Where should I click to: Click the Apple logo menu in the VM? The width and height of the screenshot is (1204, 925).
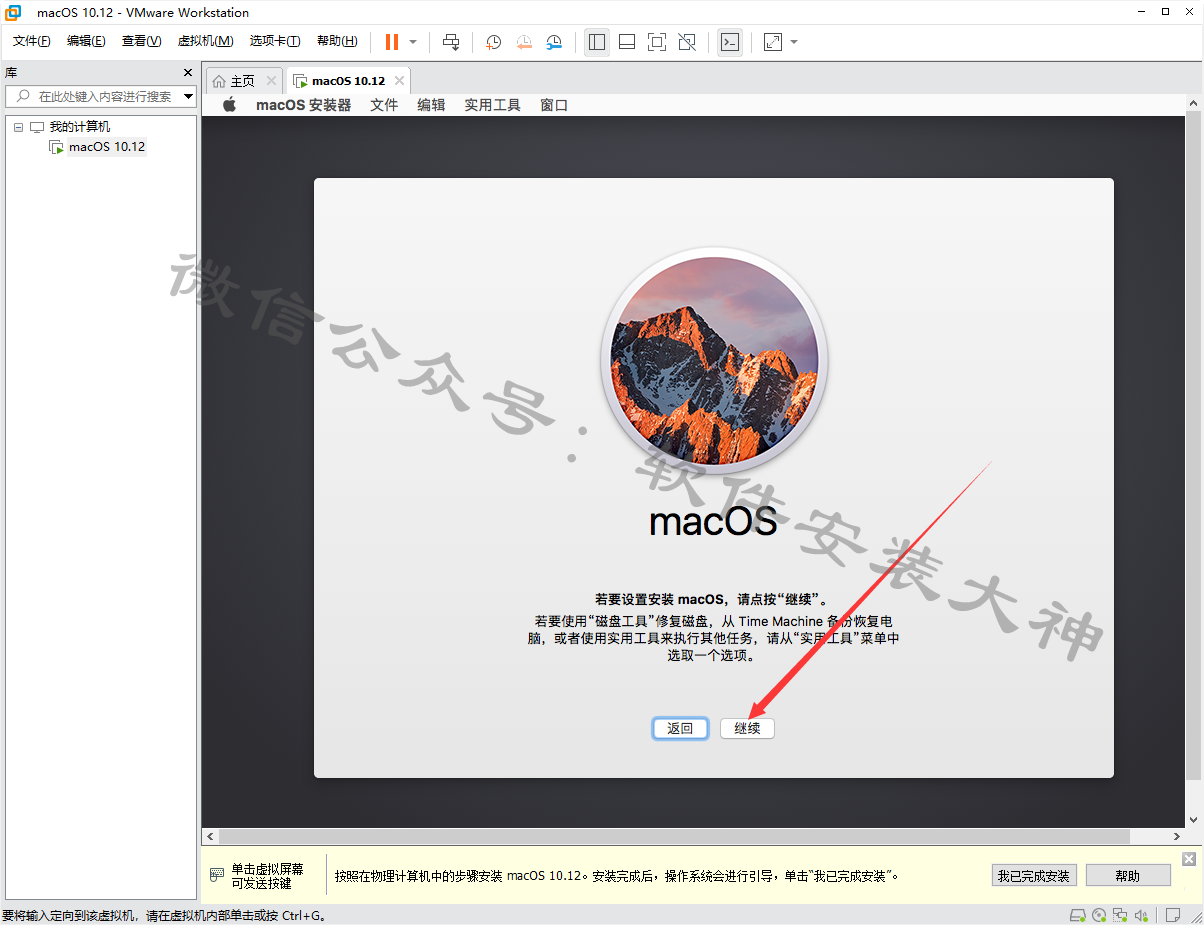click(x=229, y=105)
